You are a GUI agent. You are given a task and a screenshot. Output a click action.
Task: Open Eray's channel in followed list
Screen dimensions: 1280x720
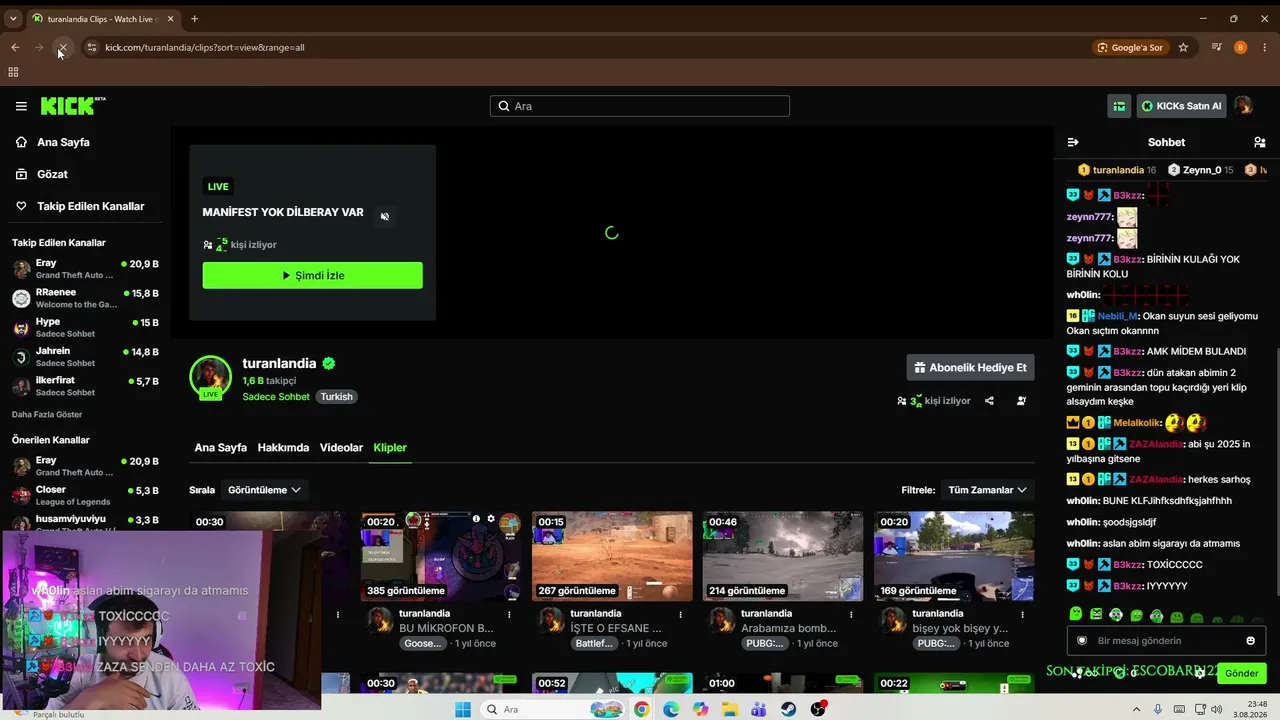pyautogui.click(x=85, y=269)
